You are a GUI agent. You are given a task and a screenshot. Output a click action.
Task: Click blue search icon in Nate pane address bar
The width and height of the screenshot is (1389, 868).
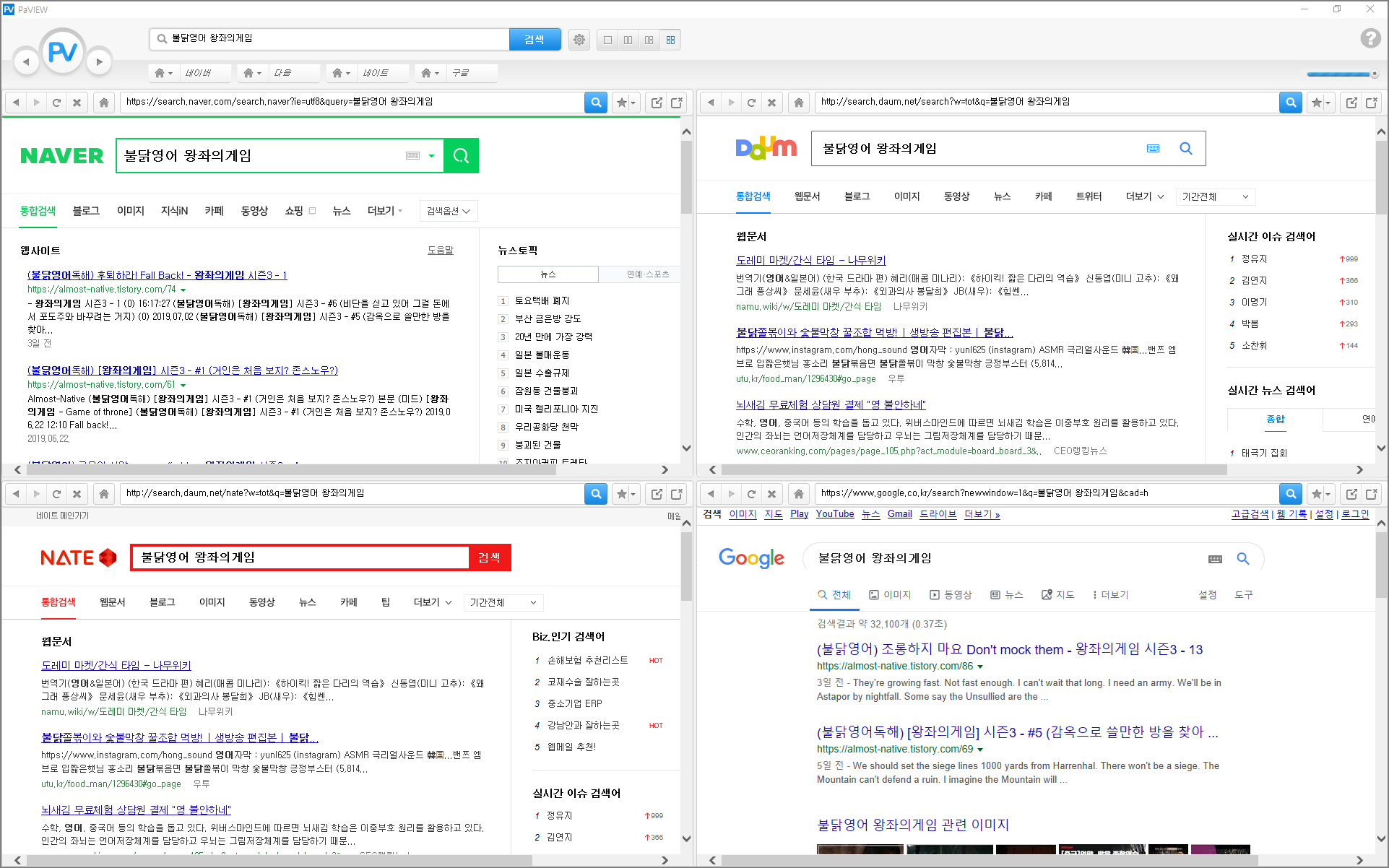596,494
